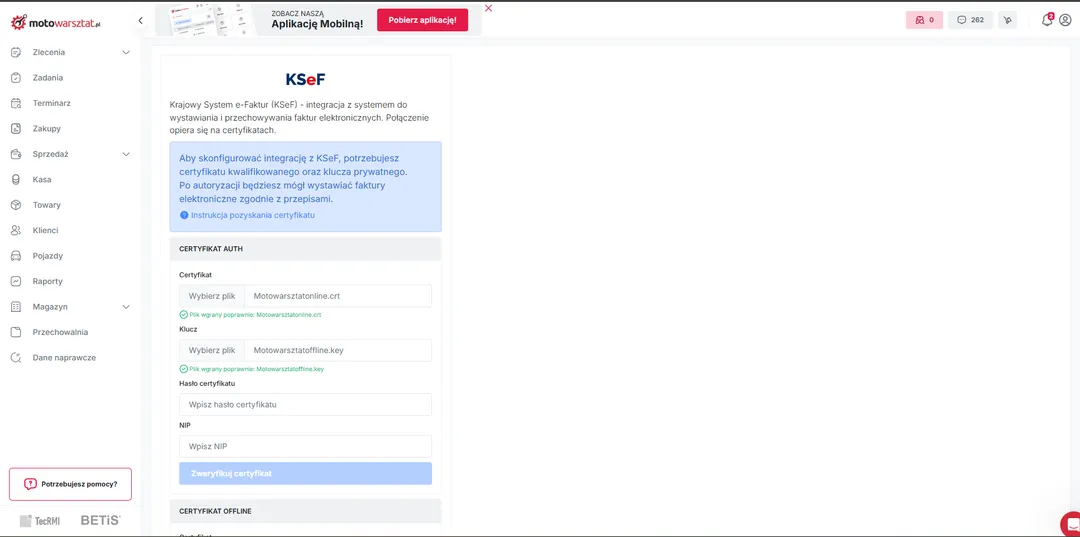
Task: Click the pink counter badge showing 0
Action: [x=924, y=20]
